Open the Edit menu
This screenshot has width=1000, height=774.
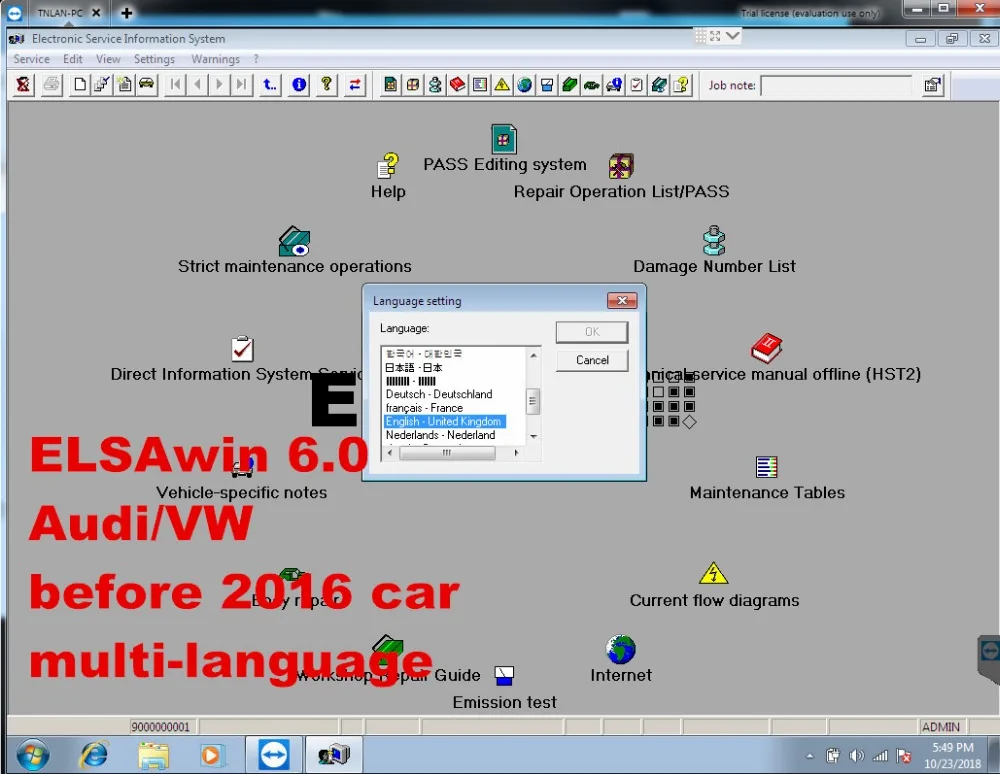73,59
